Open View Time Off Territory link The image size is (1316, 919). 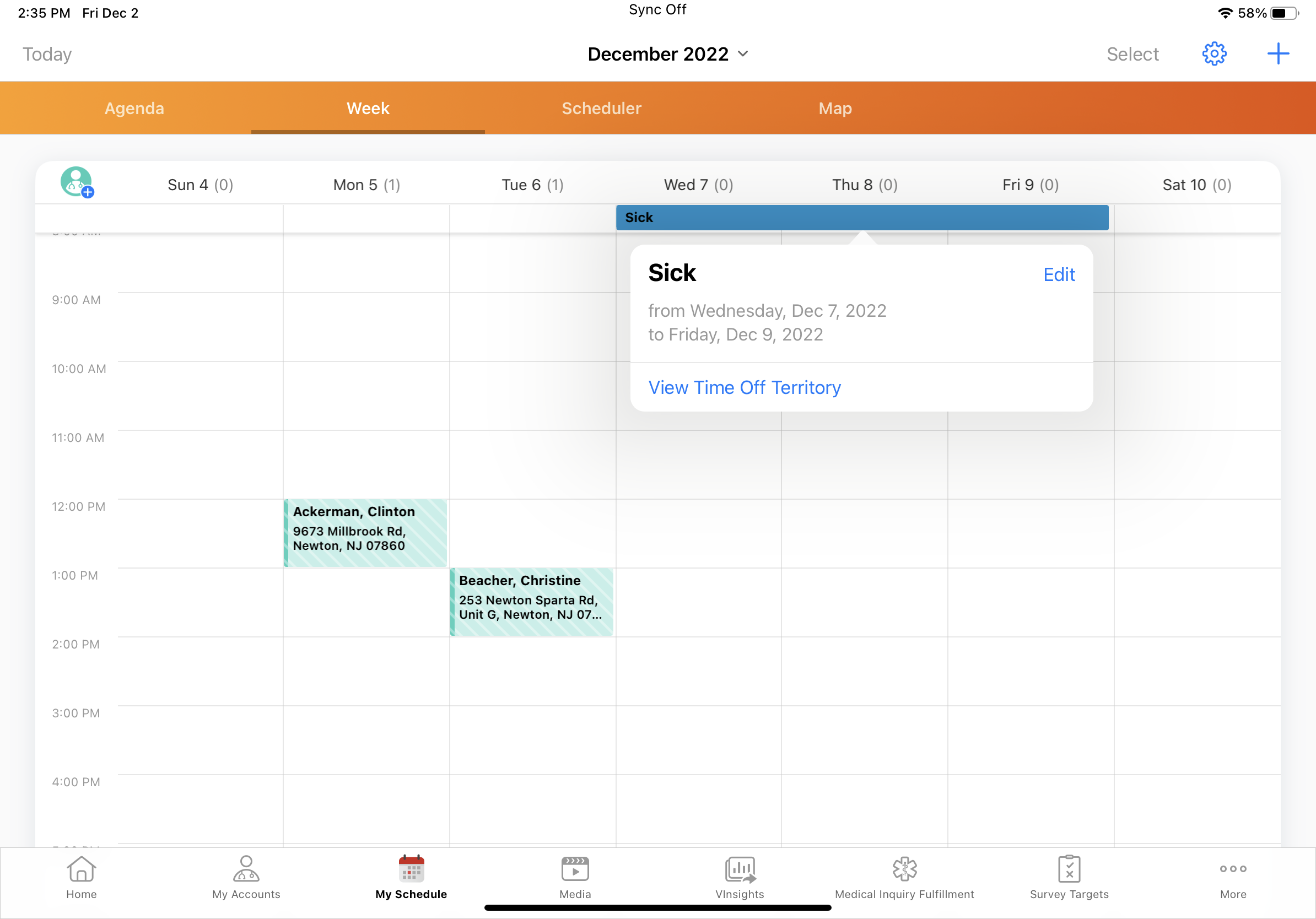[744, 387]
